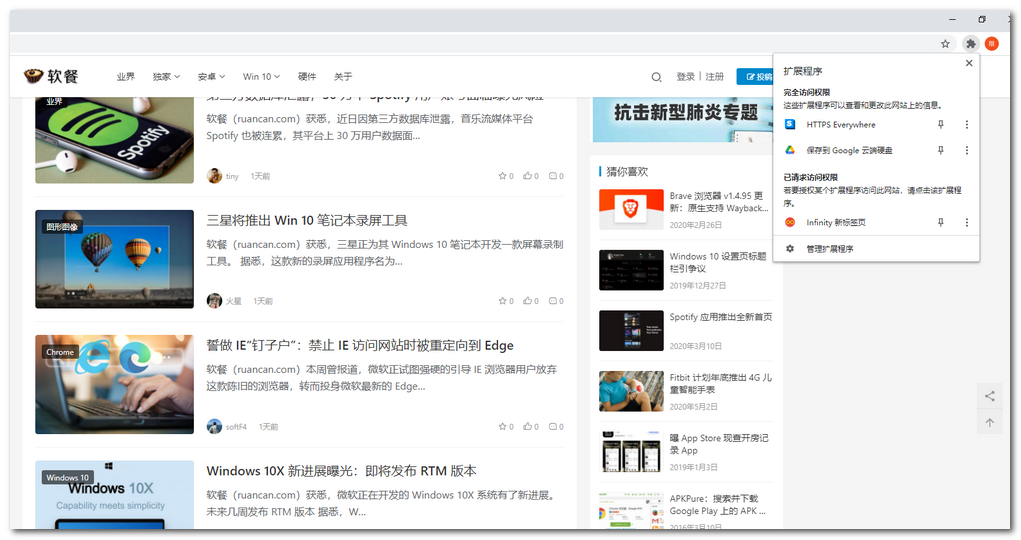Click the HTTPS Everywhere extension icon
1021x540 pixels.
(x=790, y=124)
